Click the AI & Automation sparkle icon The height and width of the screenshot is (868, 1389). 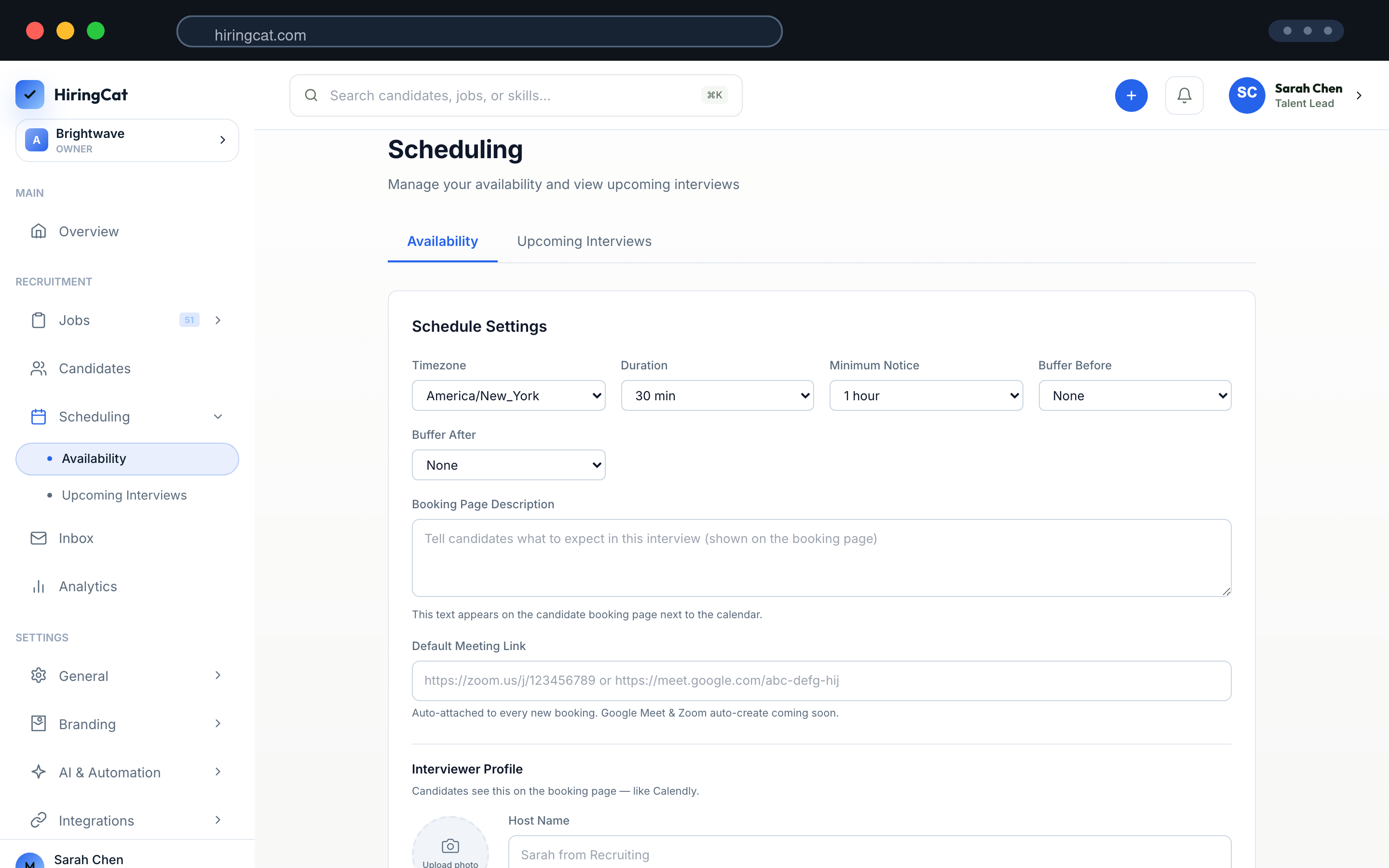39,772
